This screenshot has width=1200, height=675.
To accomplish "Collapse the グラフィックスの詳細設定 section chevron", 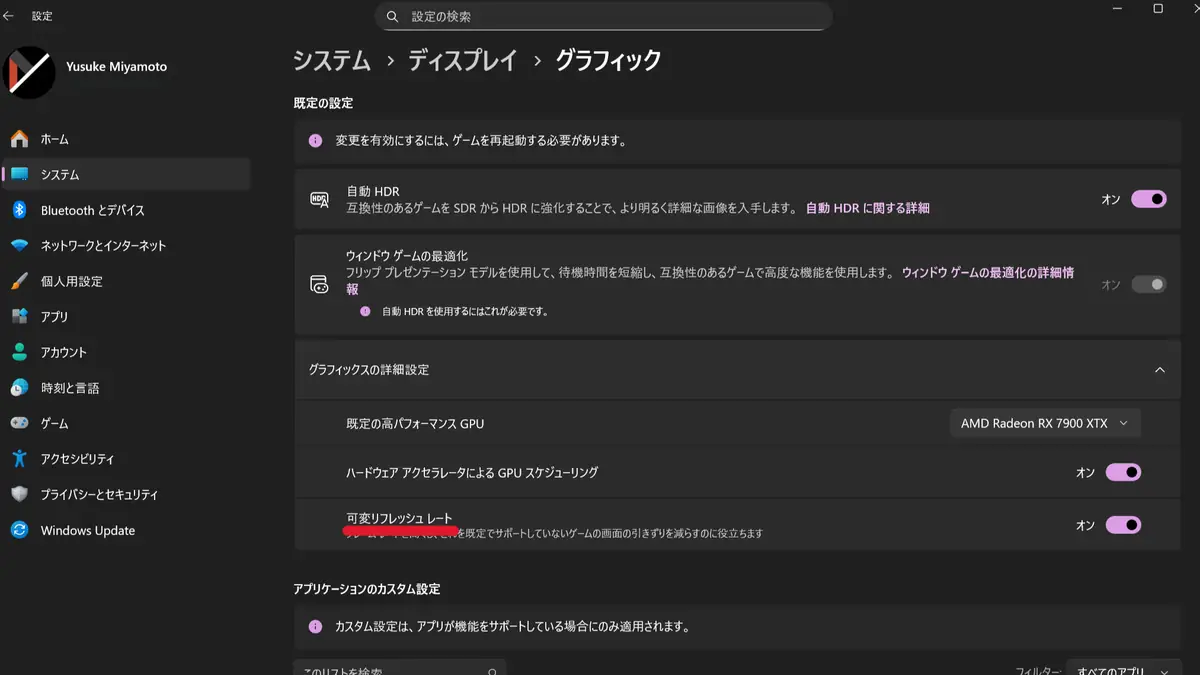I will (x=1160, y=370).
